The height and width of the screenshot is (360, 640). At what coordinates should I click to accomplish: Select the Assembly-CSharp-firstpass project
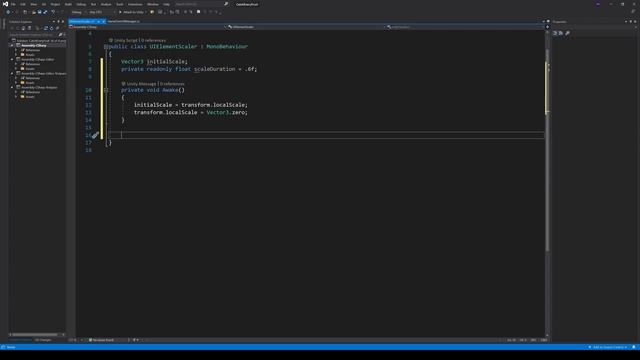coord(39,87)
